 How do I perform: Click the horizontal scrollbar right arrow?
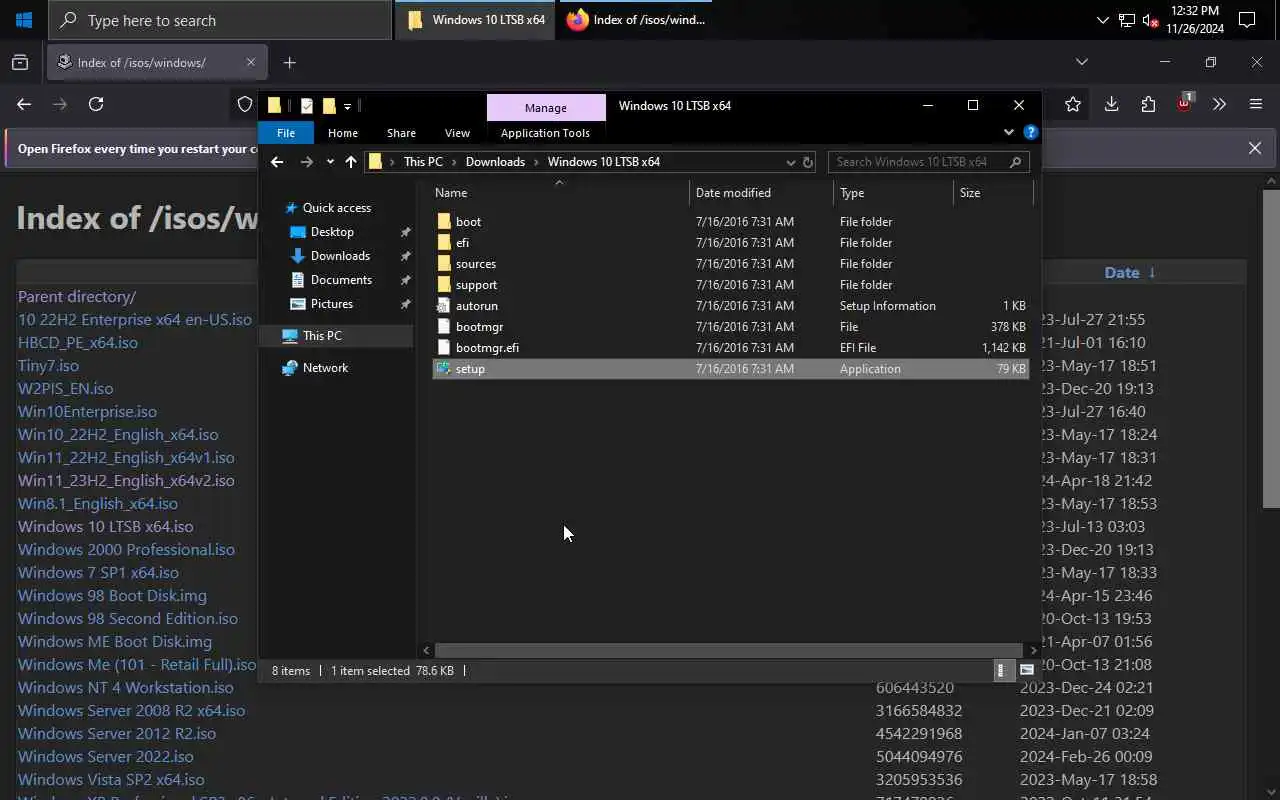pyautogui.click(x=1034, y=650)
